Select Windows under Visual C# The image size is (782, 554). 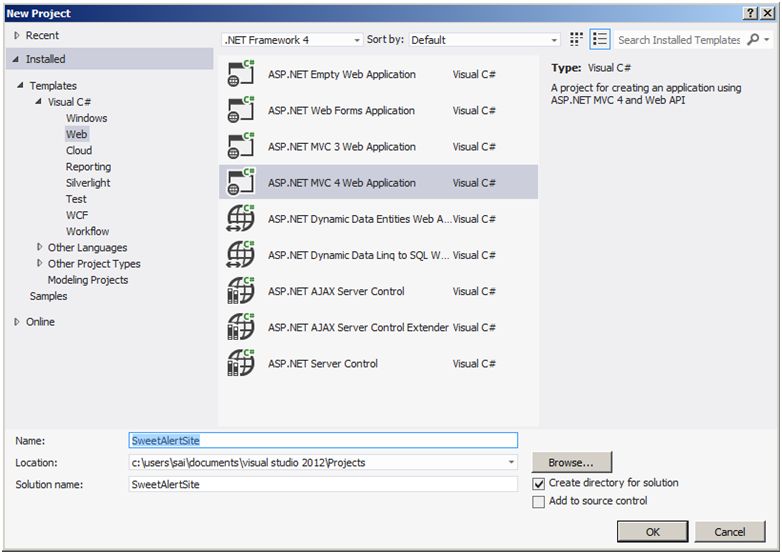click(86, 118)
